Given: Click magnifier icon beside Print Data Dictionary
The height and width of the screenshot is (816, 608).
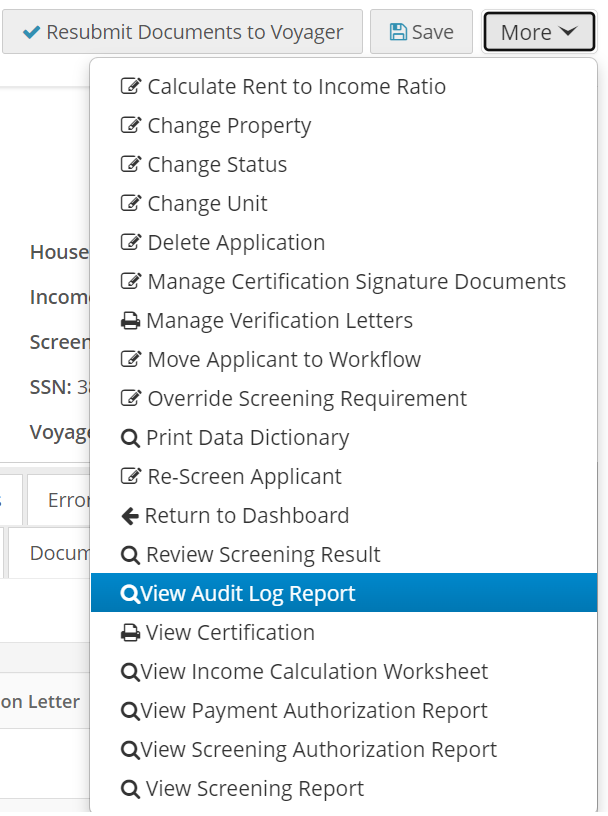Looking at the screenshot, I should (x=130, y=438).
